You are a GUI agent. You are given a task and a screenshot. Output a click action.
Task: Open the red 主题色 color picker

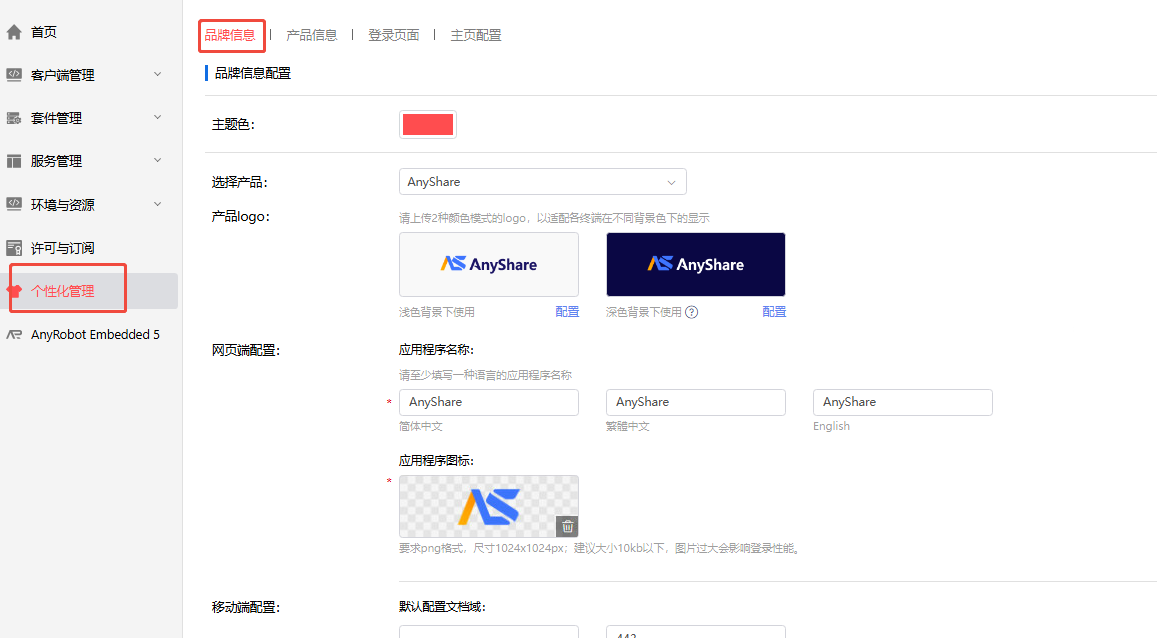click(427, 125)
